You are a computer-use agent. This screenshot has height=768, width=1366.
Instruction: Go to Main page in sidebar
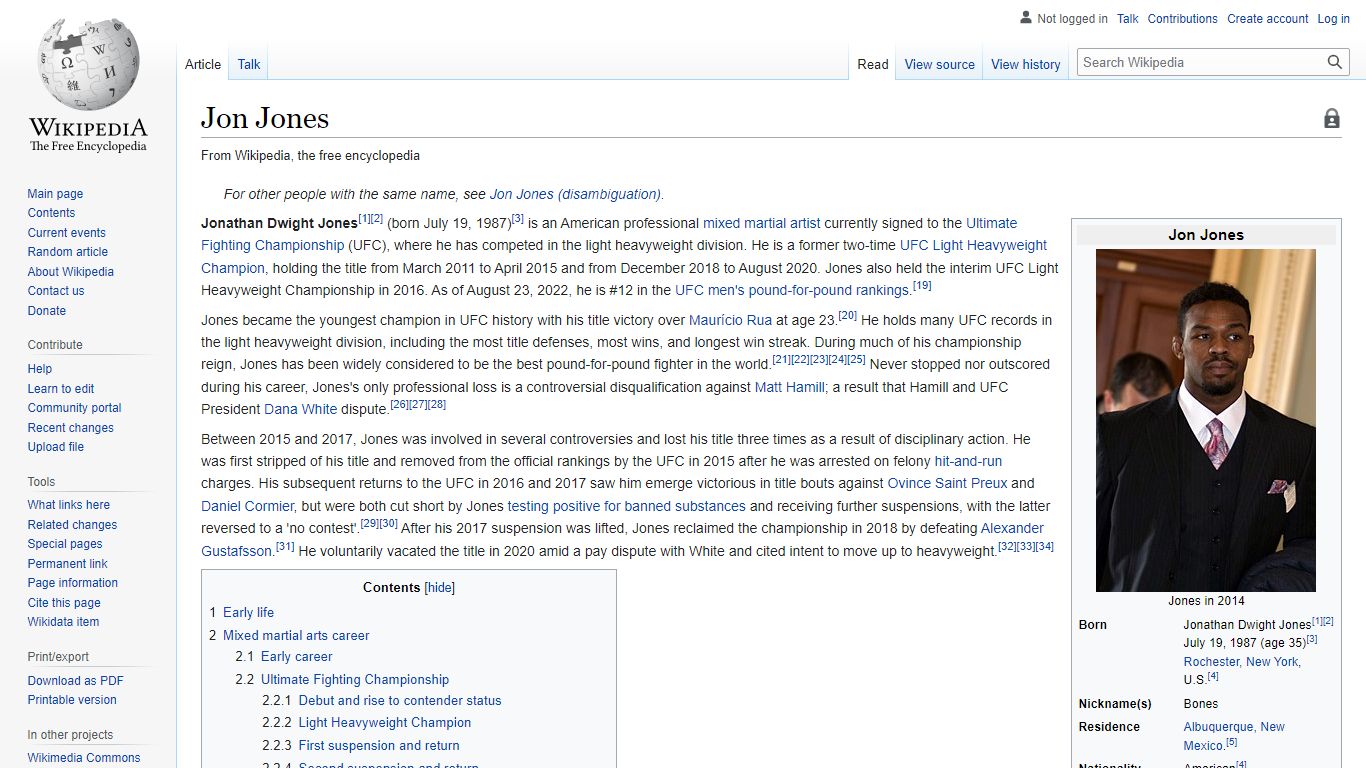[x=55, y=194]
